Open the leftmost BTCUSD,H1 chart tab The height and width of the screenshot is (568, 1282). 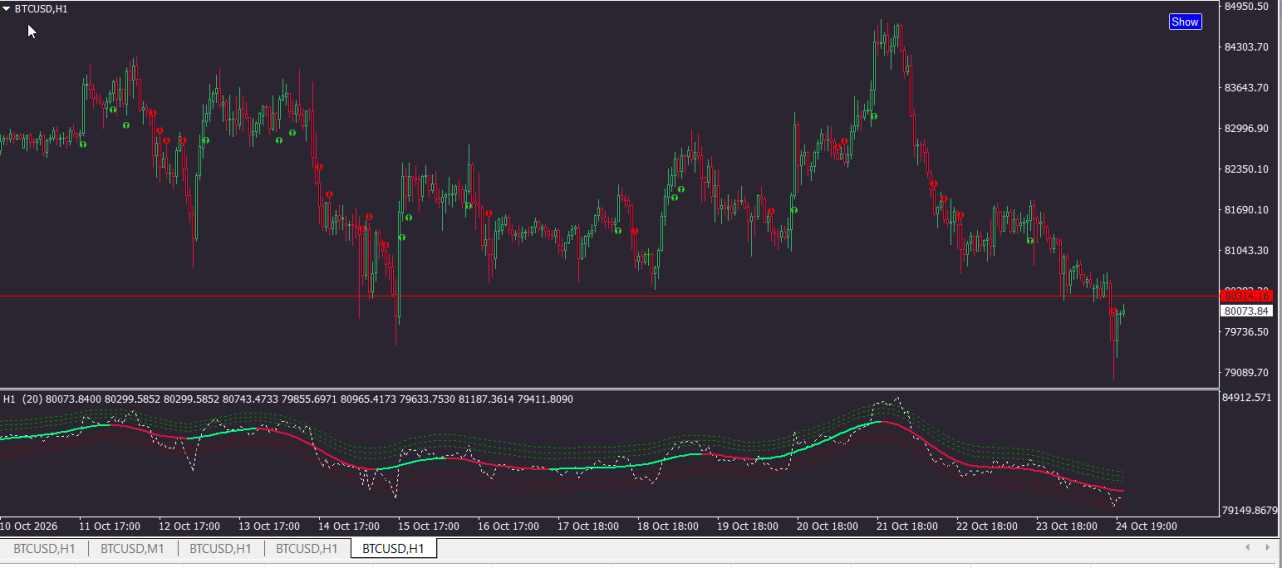[44, 548]
